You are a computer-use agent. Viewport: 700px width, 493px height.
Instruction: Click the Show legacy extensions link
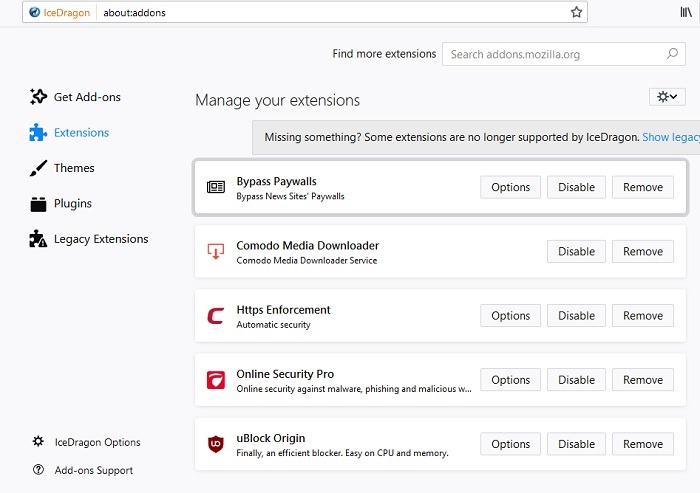(x=671, y=137)
